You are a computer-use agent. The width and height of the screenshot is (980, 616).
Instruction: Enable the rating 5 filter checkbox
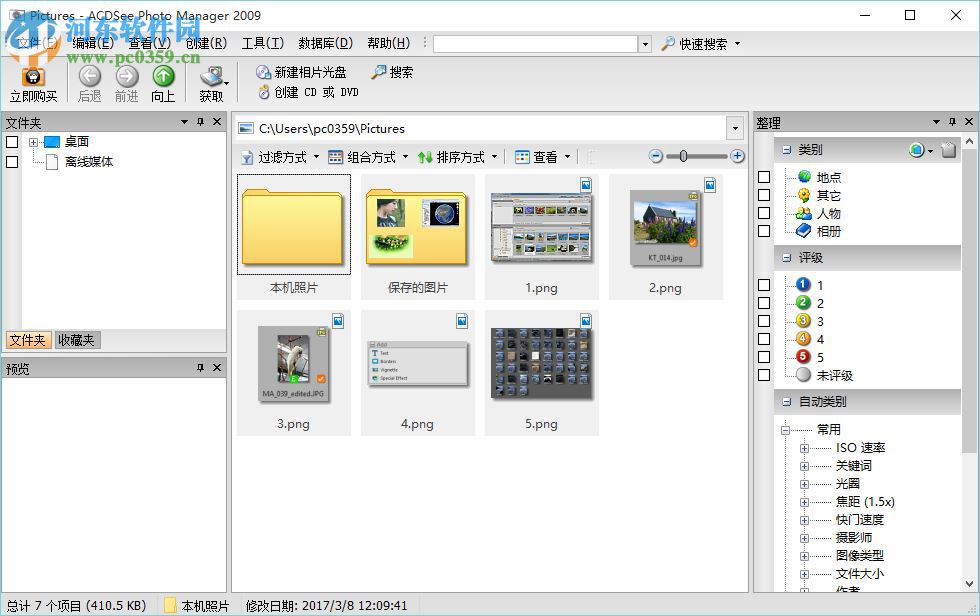[764, 355]
